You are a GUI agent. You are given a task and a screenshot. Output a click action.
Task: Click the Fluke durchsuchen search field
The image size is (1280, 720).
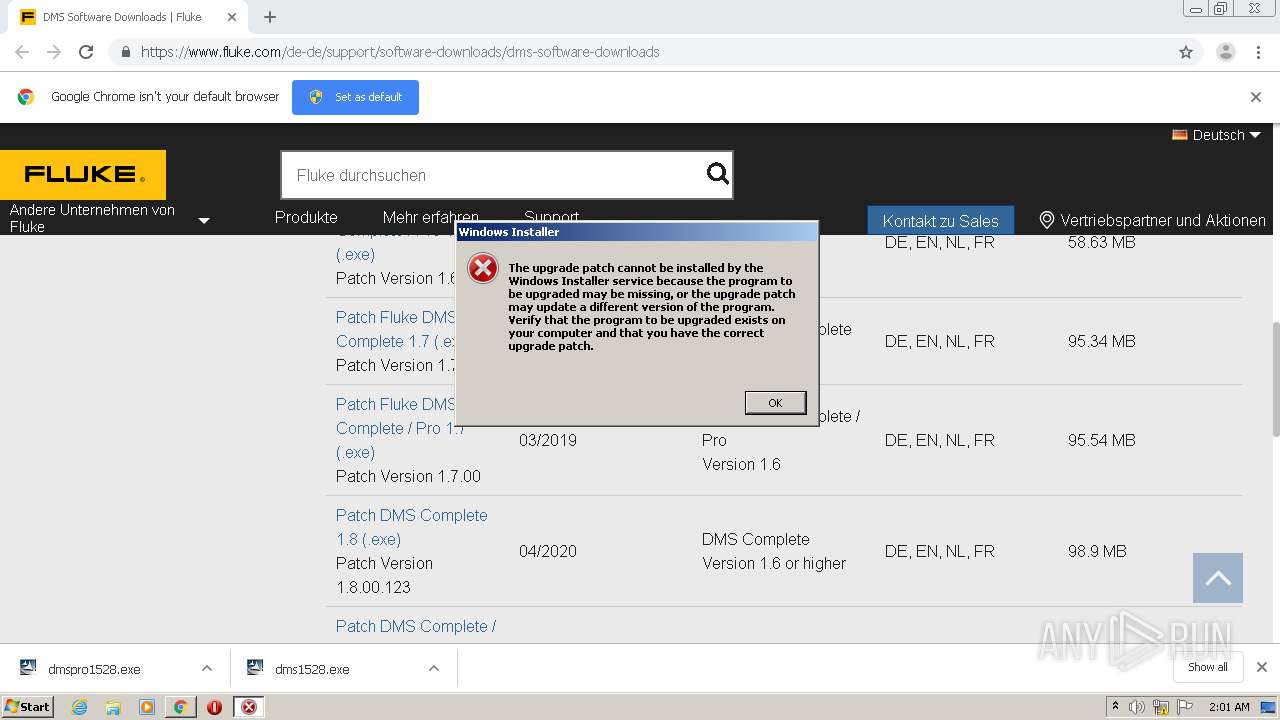(x=495, y=175)
